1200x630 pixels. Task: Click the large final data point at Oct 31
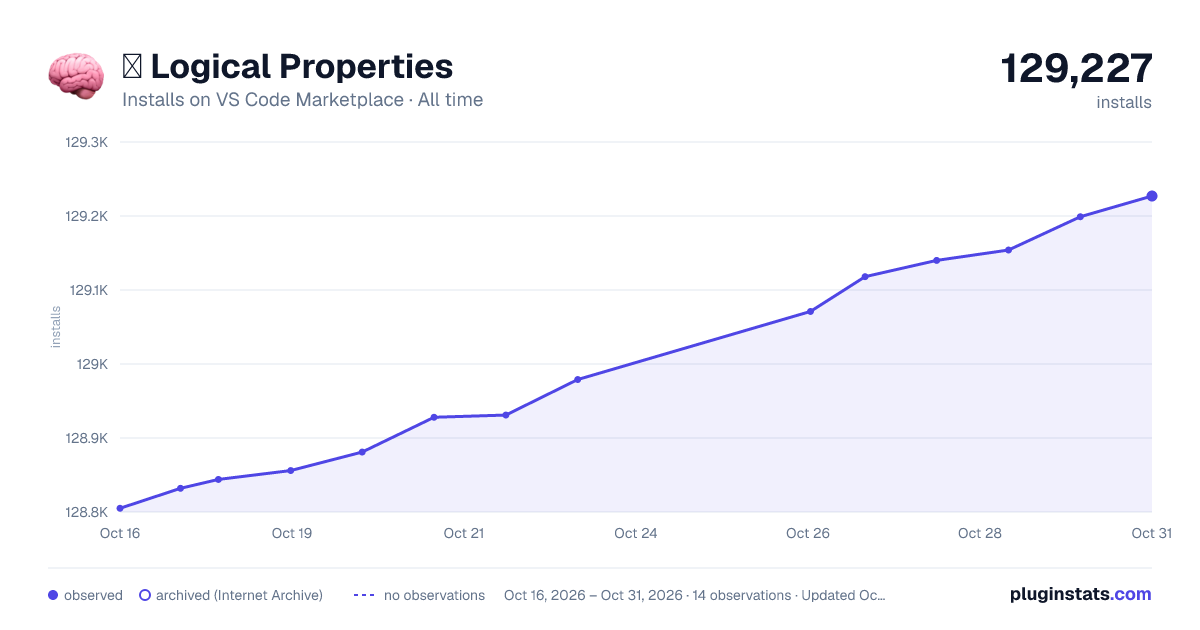[x=1152, y=196]
